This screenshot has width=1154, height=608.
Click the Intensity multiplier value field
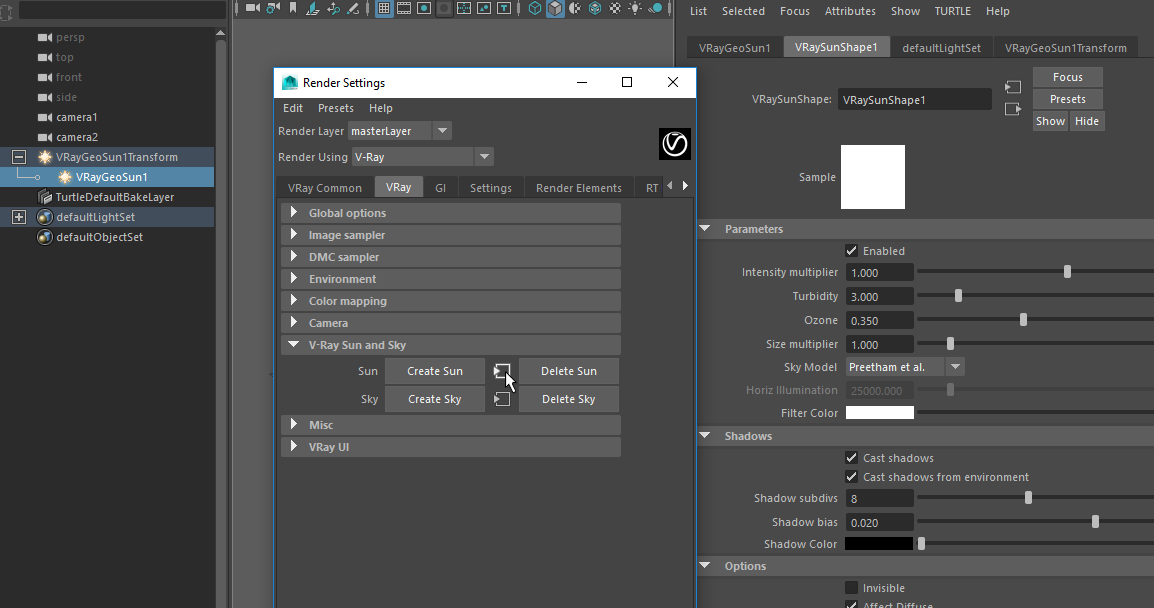(x=879, y=272)
